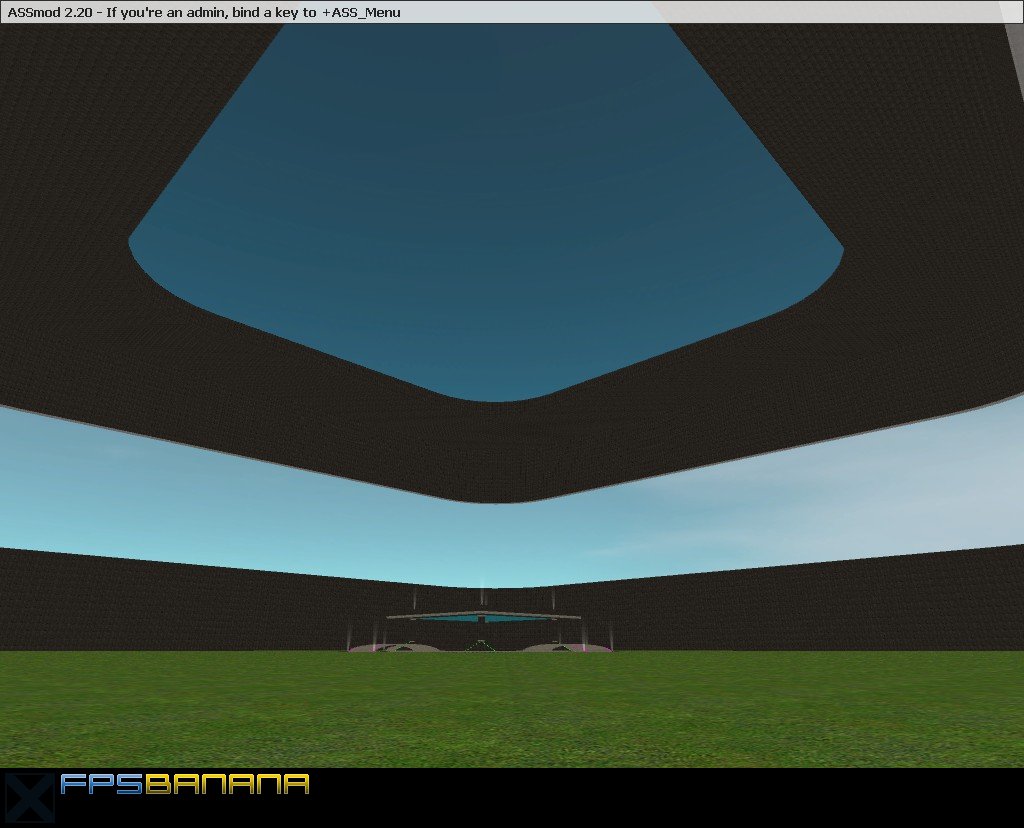Click the light beam above the distant structure's center
This screenshot has height=828, width=1024.
coord(483,590)
